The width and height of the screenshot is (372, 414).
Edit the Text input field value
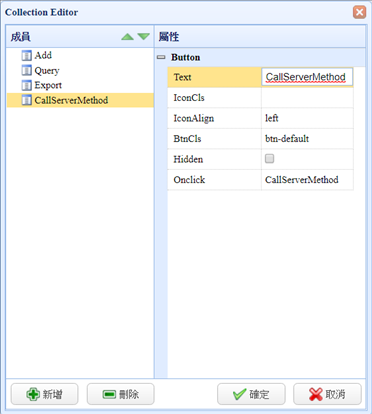click(307, 77)
